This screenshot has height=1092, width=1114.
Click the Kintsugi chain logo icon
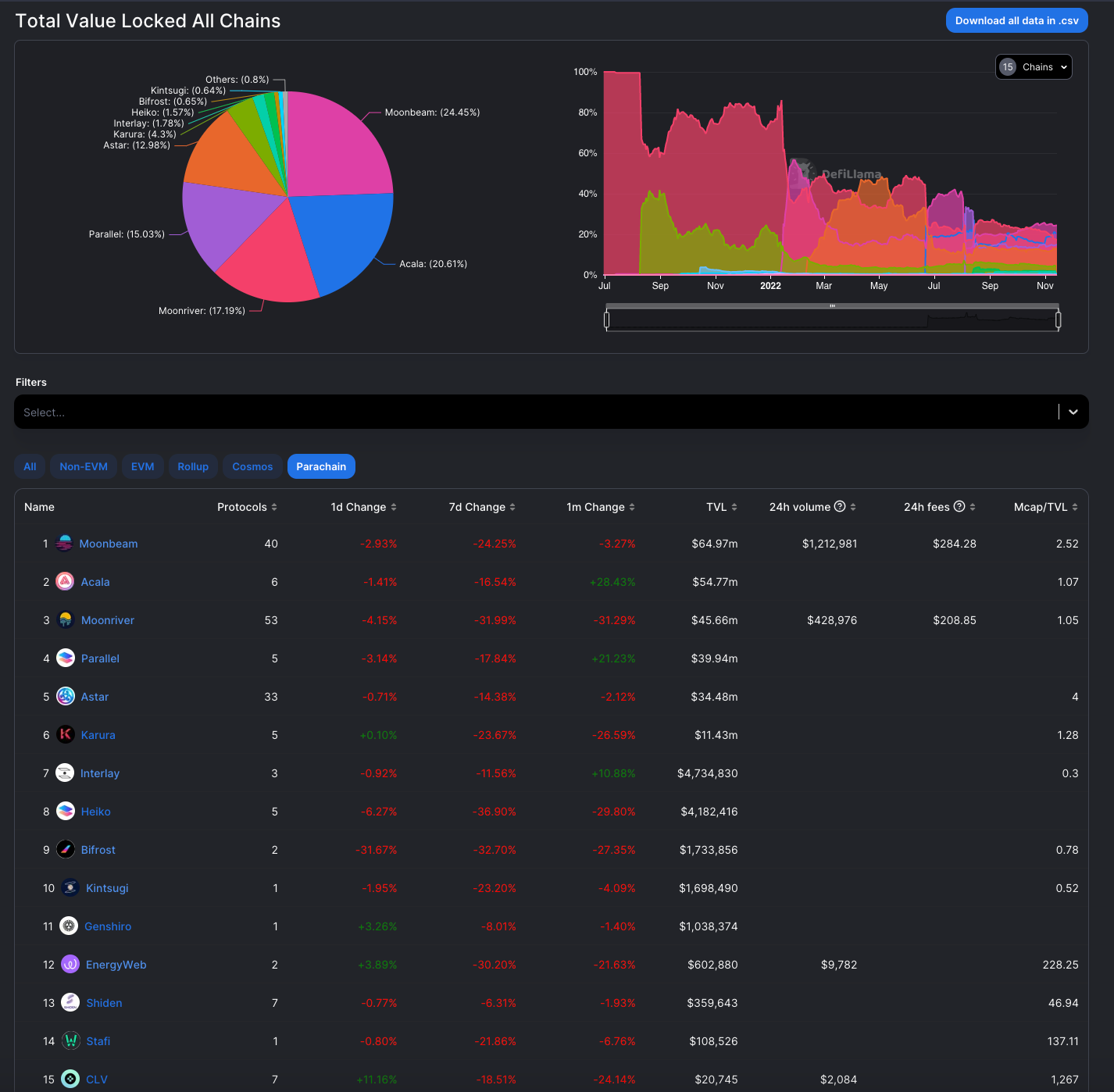pos(70,887)
